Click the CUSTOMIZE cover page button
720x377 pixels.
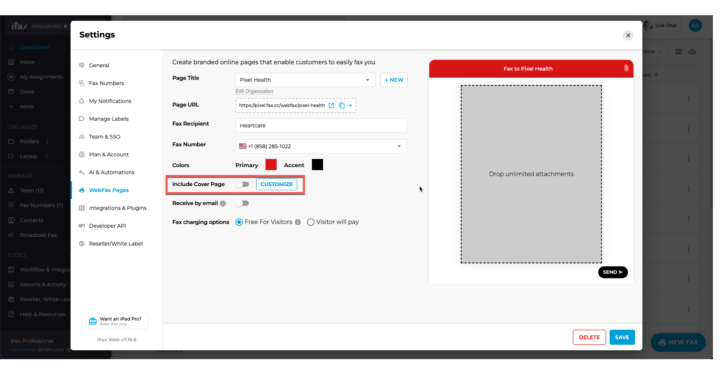click(x=276, y=185)
